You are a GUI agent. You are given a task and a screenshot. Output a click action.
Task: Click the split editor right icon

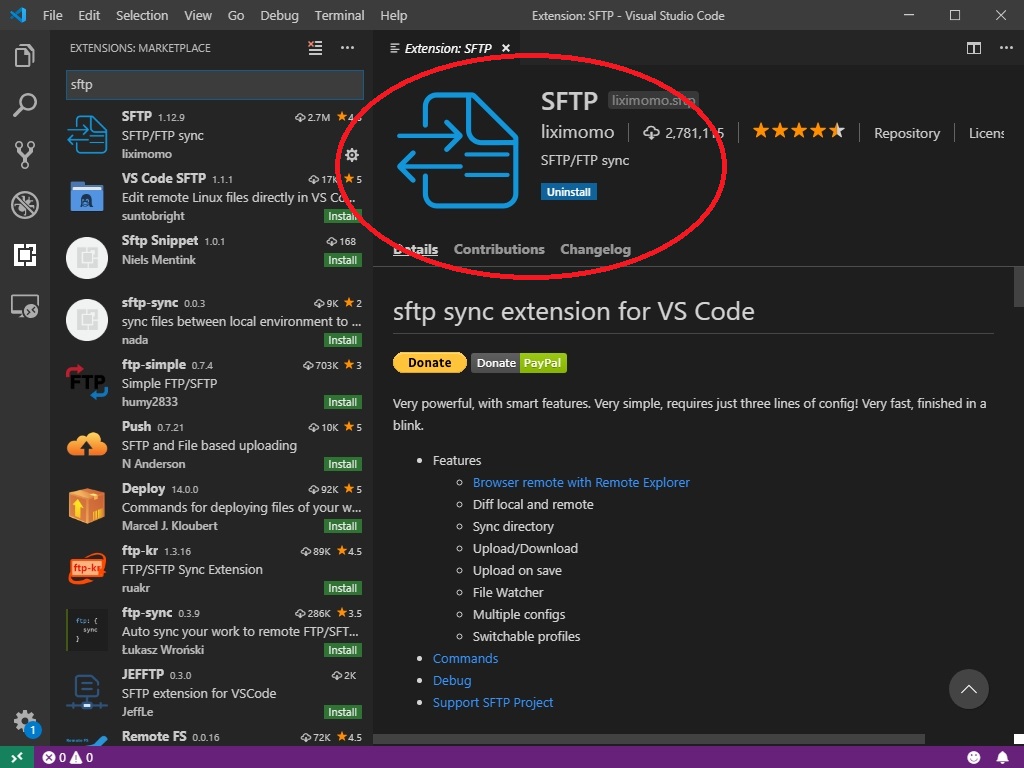[974, 48]
